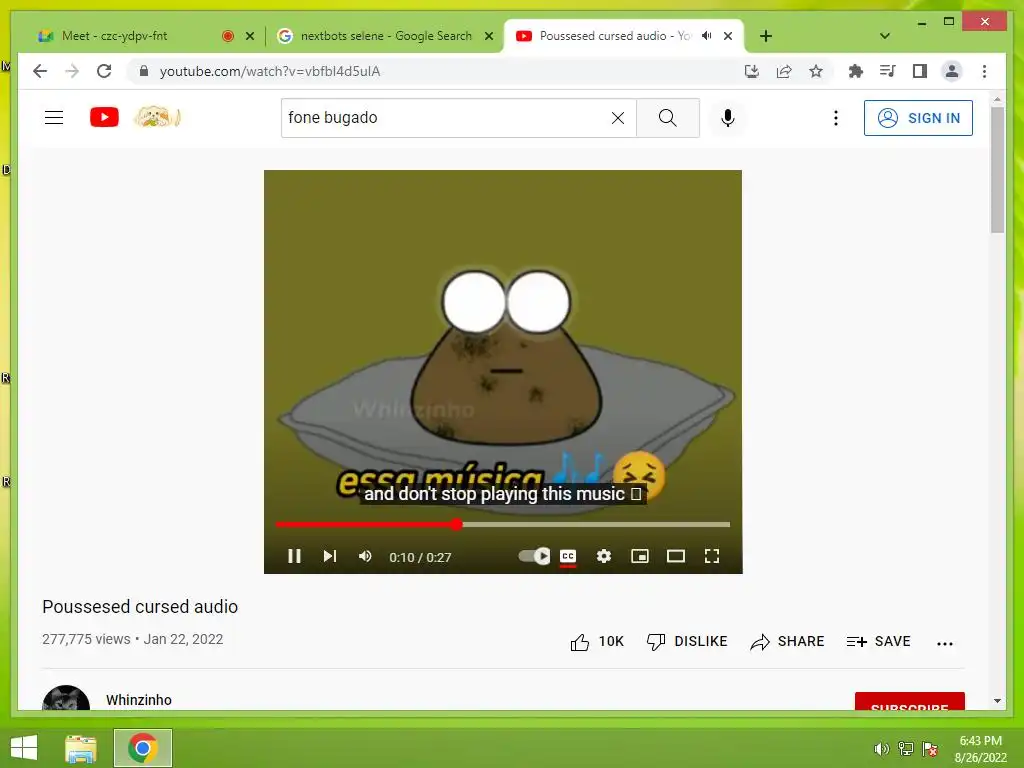Enter full screen mode
This screenshot has height=768, width=1024.
tap(712, 556)
